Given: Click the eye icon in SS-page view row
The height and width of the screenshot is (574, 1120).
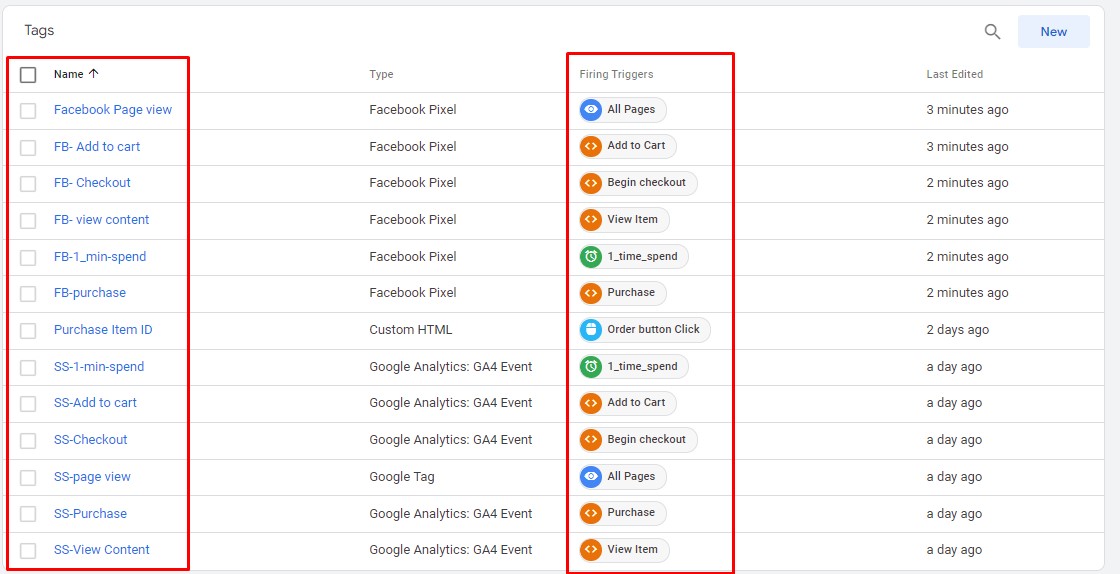Looking at the screenshot, I should pyautogui.click(x=591, y=477).
